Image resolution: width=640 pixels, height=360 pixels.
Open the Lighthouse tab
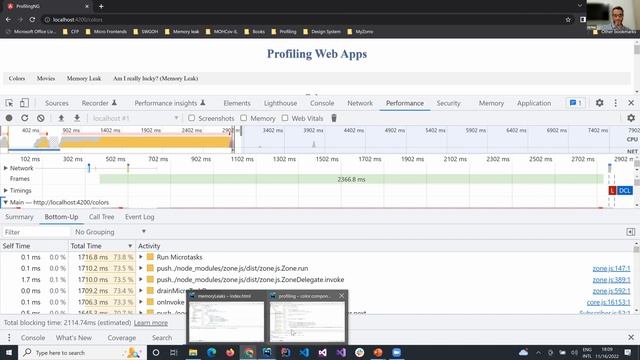point(280,103)
